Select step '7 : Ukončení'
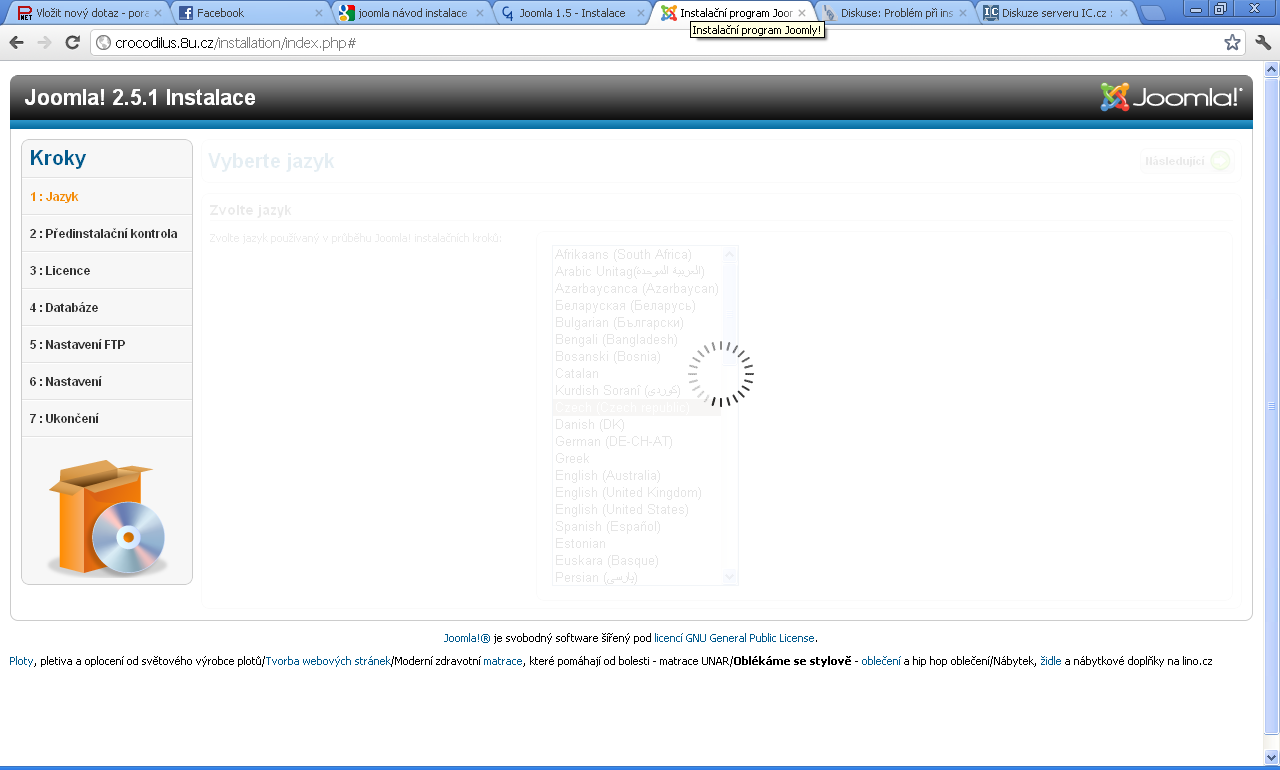Image resolution: width=1280 pixels, height=770 pixels. 107,419
